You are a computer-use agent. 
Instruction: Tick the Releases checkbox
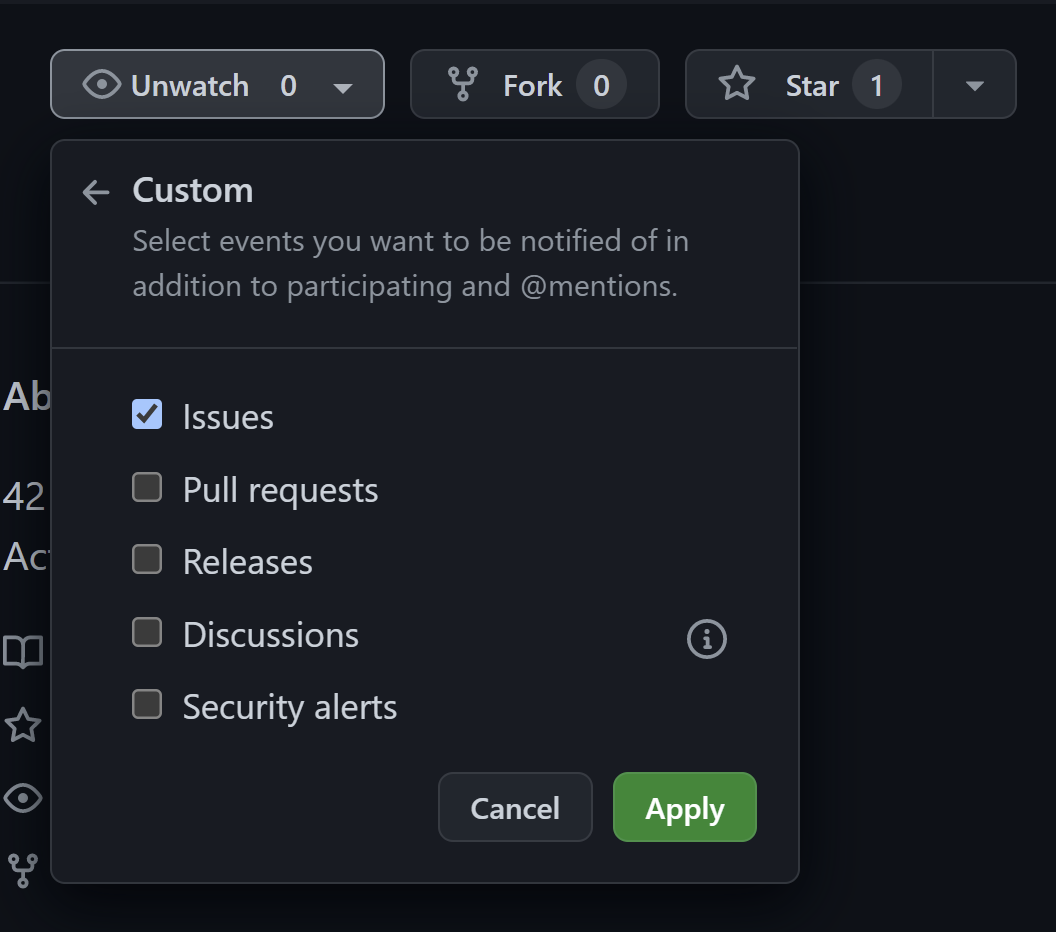[147, 560]
